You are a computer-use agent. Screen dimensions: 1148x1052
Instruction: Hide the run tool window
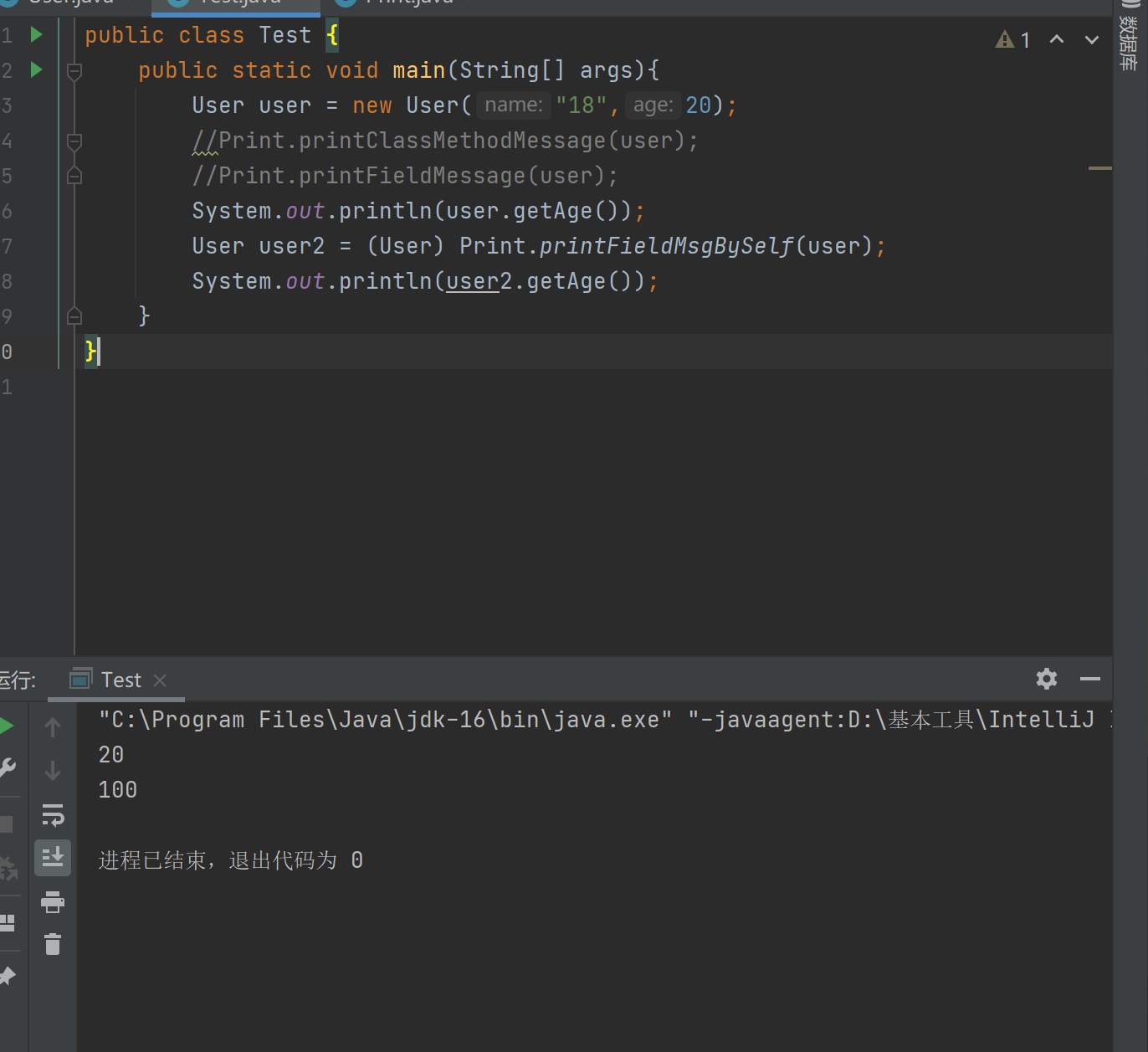coord(1090,679)
